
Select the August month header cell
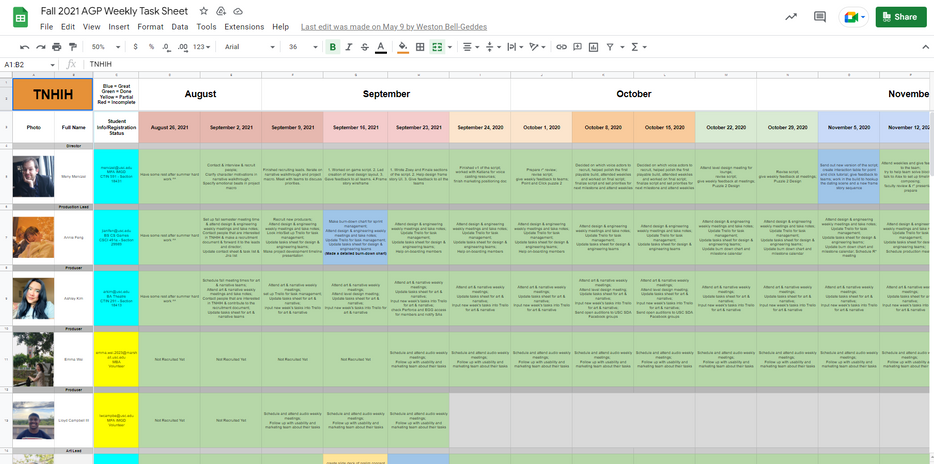(200, 94)
